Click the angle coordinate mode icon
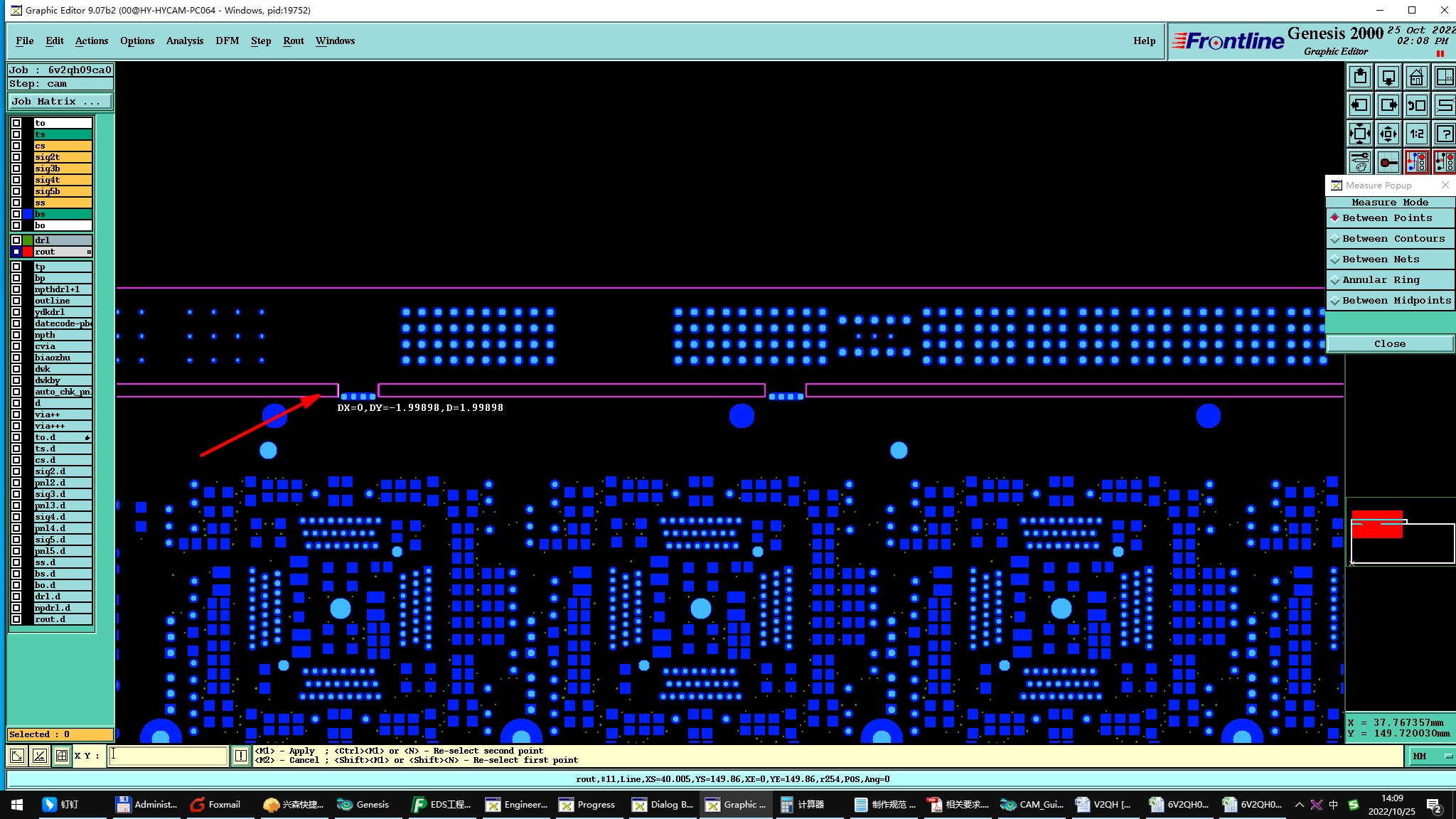 click(x=40, y=756)
